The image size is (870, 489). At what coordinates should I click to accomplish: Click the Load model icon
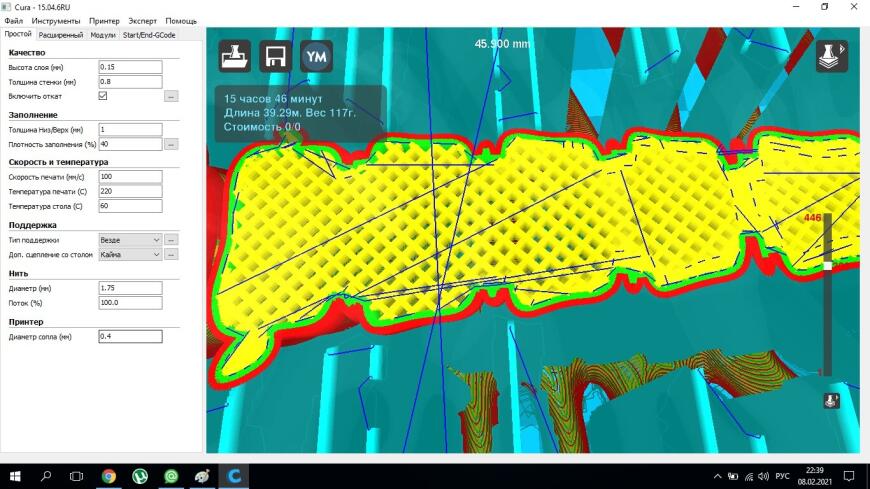235,56
